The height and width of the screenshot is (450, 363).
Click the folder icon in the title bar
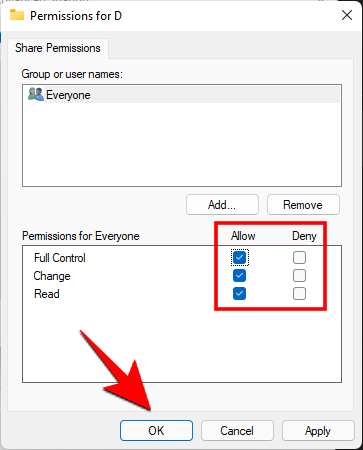(17, 15)
